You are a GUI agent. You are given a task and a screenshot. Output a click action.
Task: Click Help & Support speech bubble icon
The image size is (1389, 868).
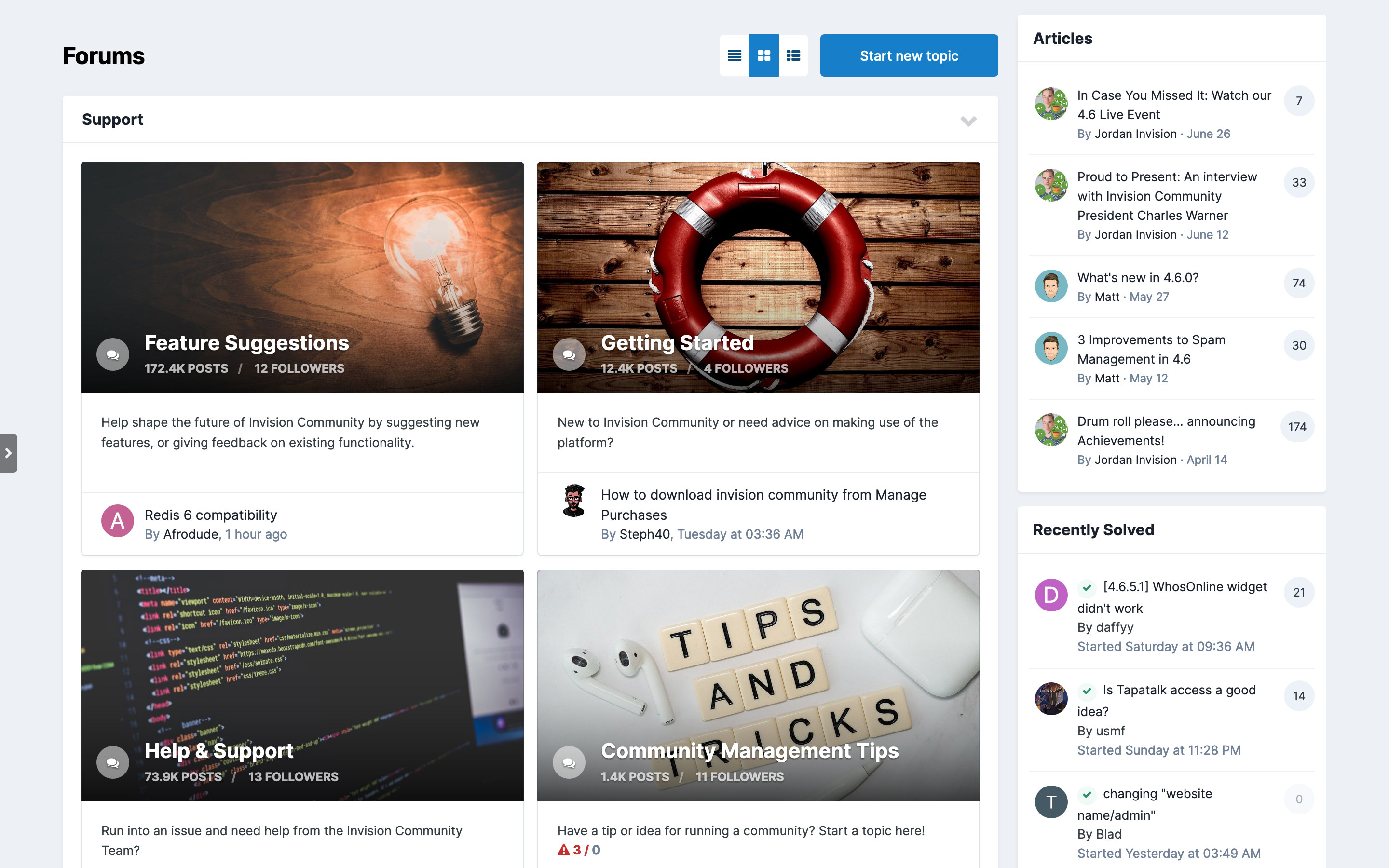(112, 762)
